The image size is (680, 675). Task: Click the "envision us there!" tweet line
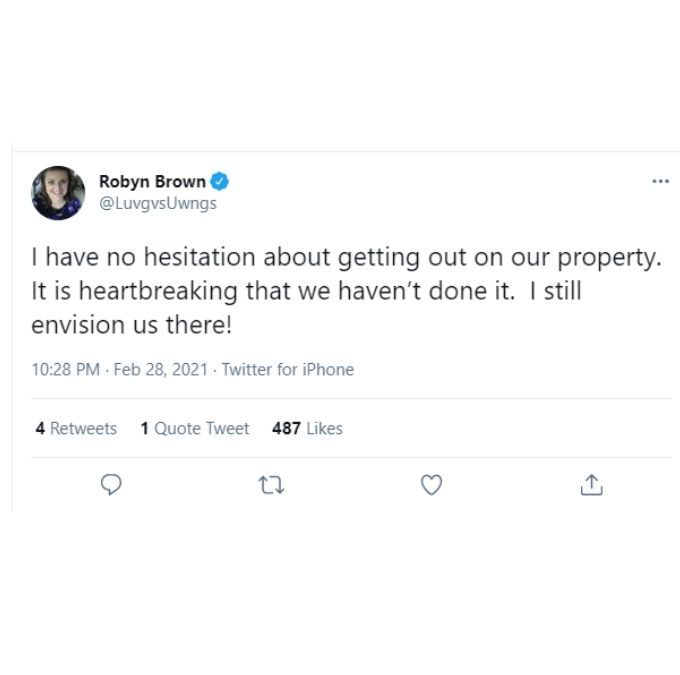(x=131, y=325)
